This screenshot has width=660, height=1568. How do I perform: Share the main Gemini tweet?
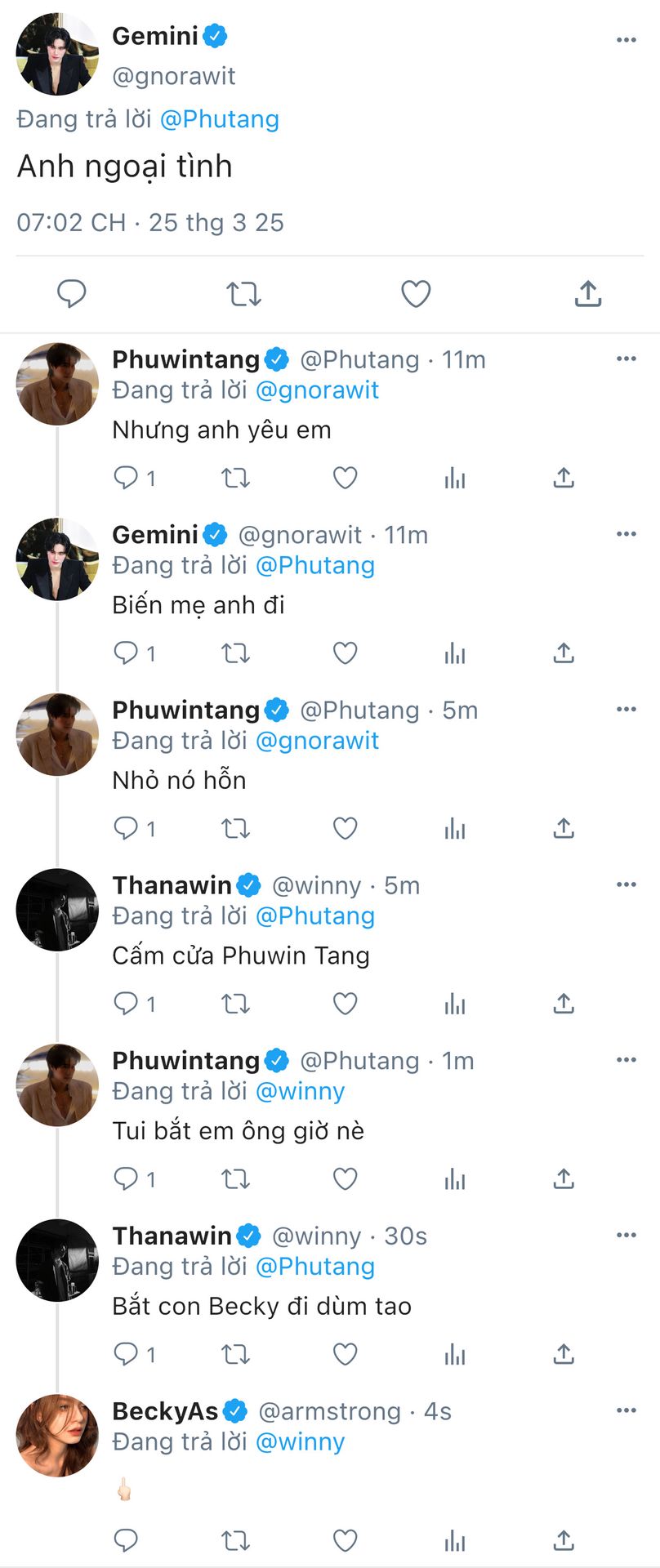(x=588, y=293)
